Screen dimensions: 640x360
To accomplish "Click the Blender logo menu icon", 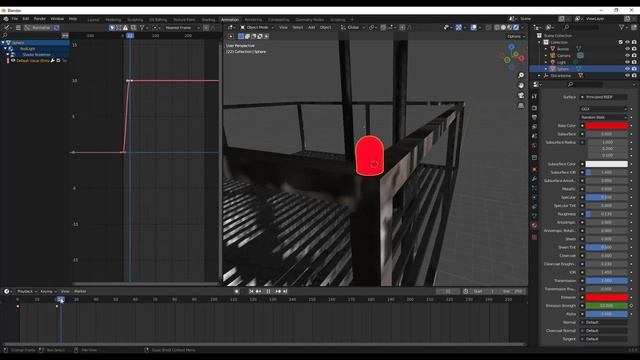I will coord(6,19).
